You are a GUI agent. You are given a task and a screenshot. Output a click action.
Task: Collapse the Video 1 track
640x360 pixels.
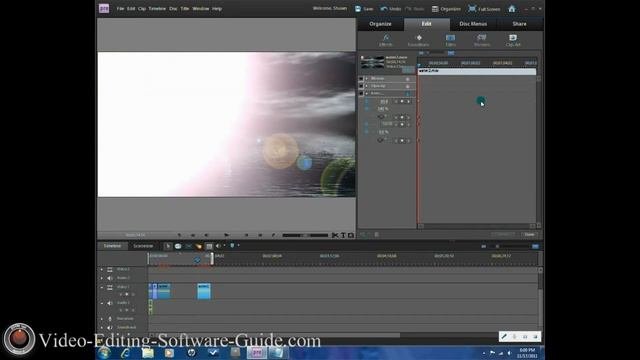[102, 287]
